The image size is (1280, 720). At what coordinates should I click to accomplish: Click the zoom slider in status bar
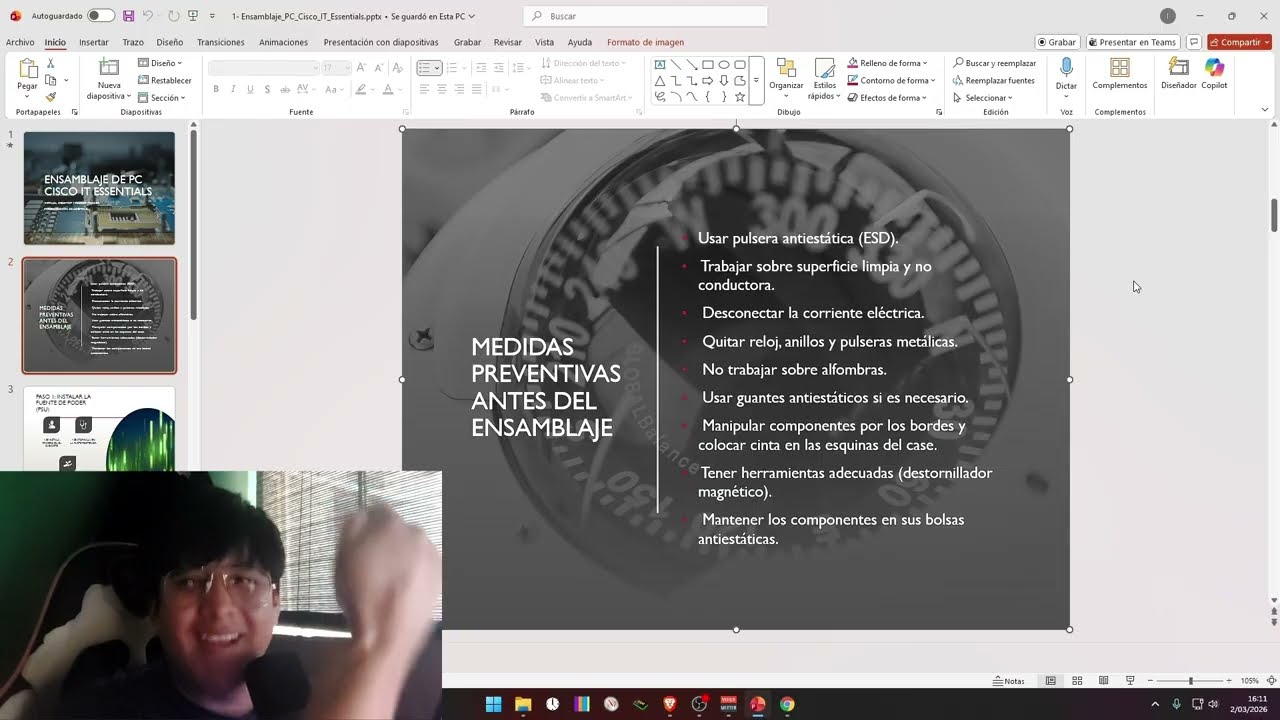pos(1190,681)
